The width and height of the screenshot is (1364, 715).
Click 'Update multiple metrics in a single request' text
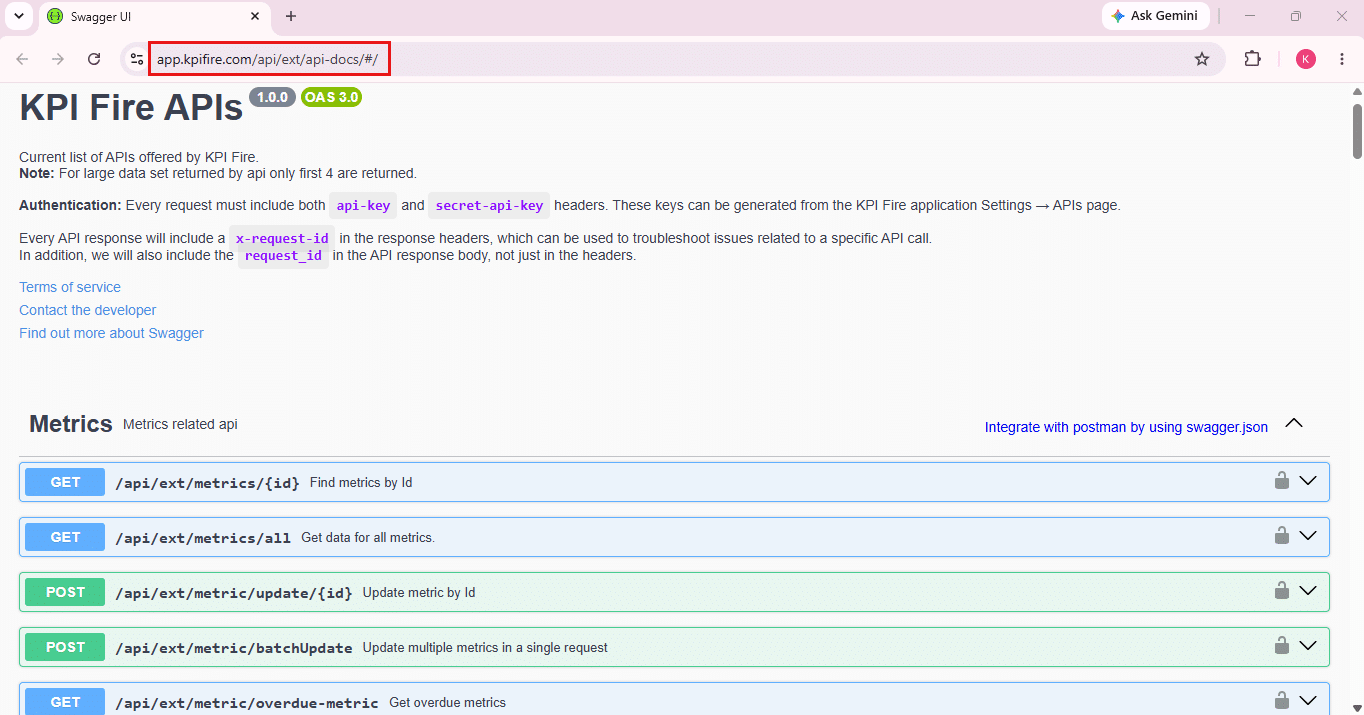(x=485, y=647)
